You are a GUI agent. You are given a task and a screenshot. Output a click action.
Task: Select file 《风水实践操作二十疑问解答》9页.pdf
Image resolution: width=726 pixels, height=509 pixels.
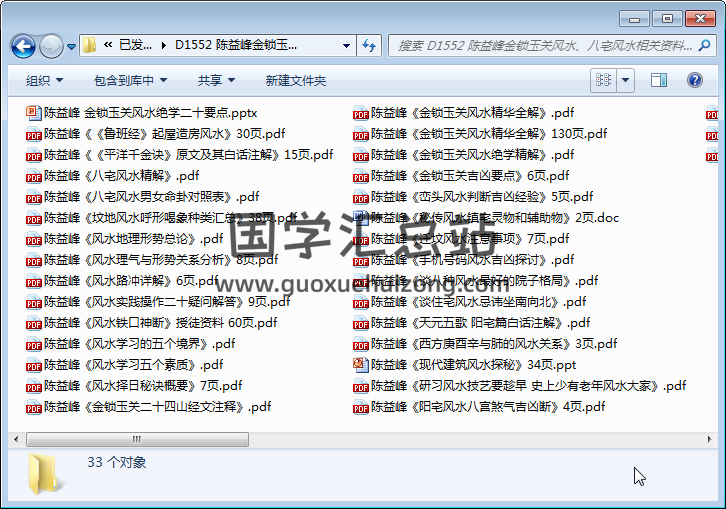158,302
